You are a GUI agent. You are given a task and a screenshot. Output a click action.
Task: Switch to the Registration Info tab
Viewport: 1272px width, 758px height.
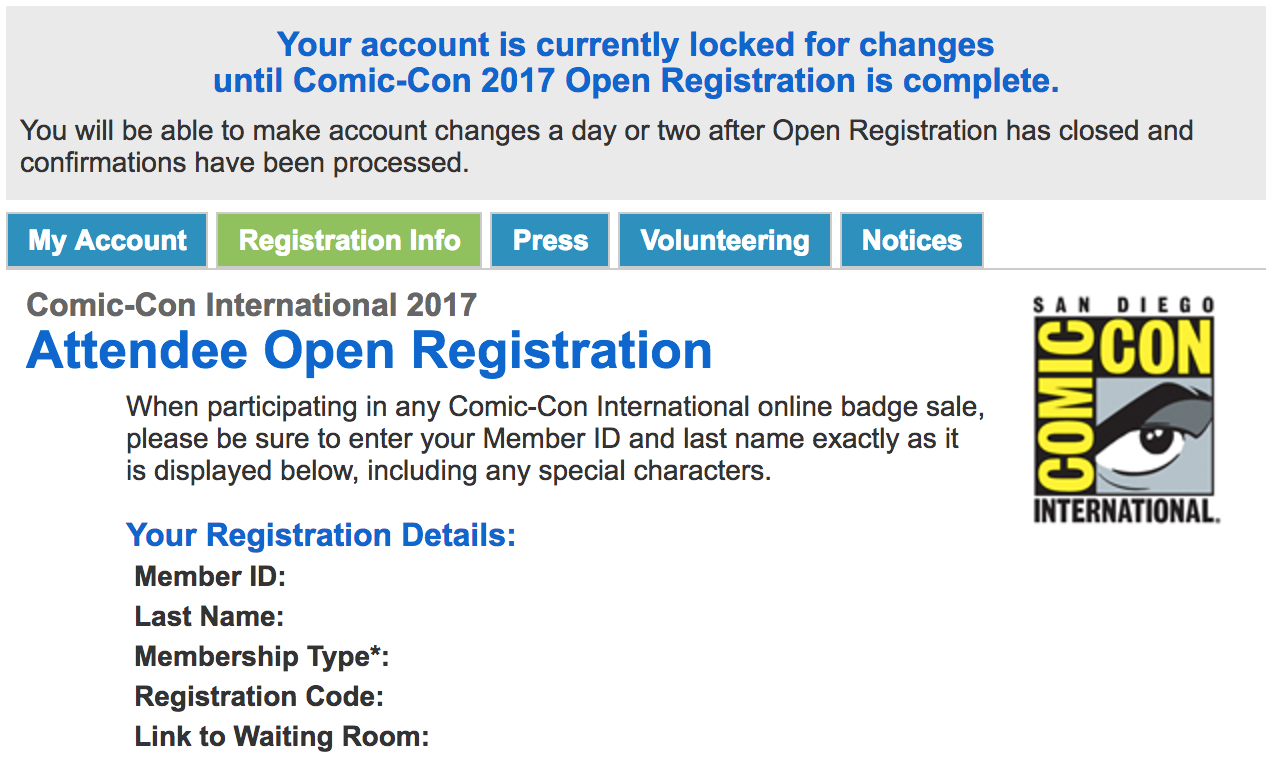click(x=349, y=241)
